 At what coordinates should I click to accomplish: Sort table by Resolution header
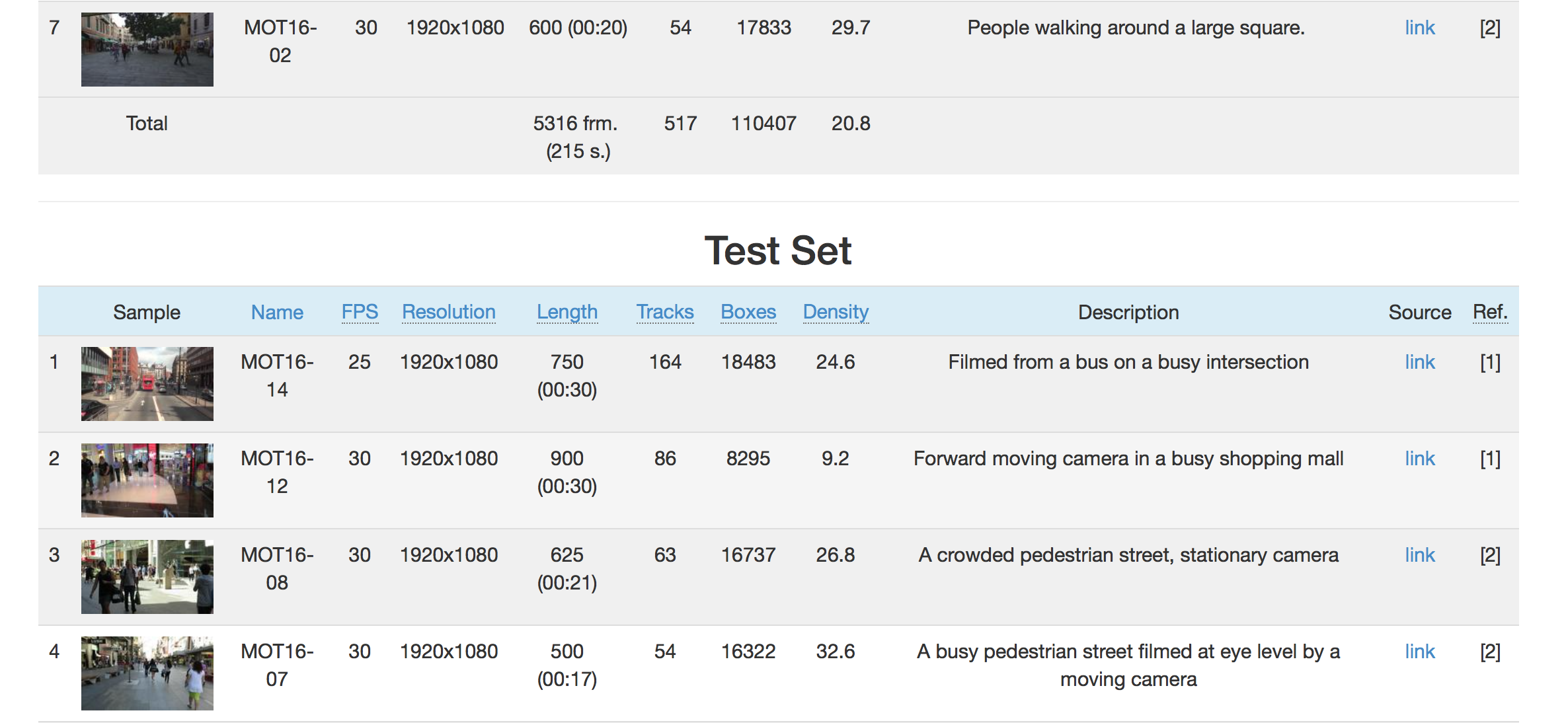tap(448, 312)
